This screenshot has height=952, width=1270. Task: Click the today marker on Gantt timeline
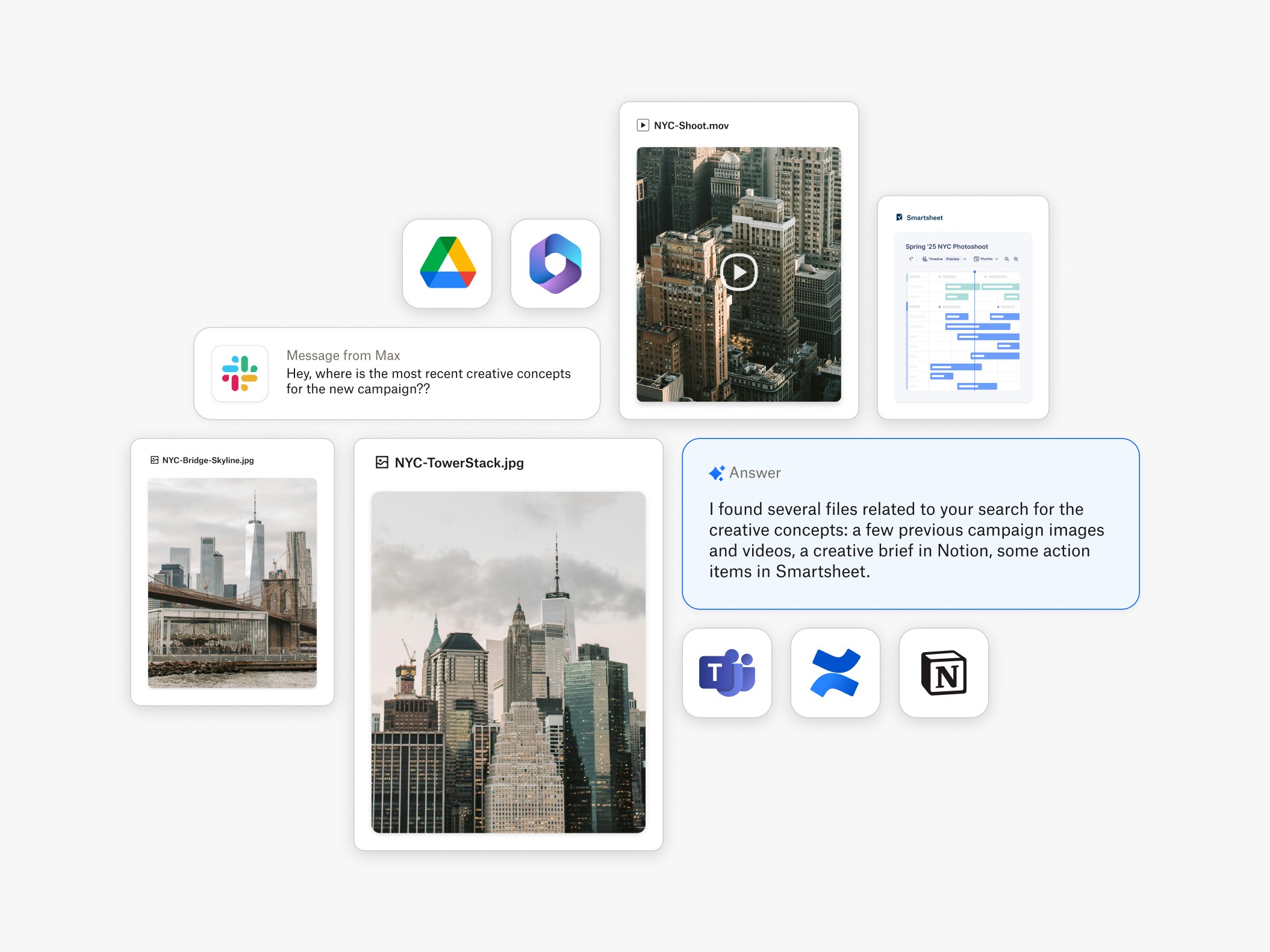coord(974,272)
